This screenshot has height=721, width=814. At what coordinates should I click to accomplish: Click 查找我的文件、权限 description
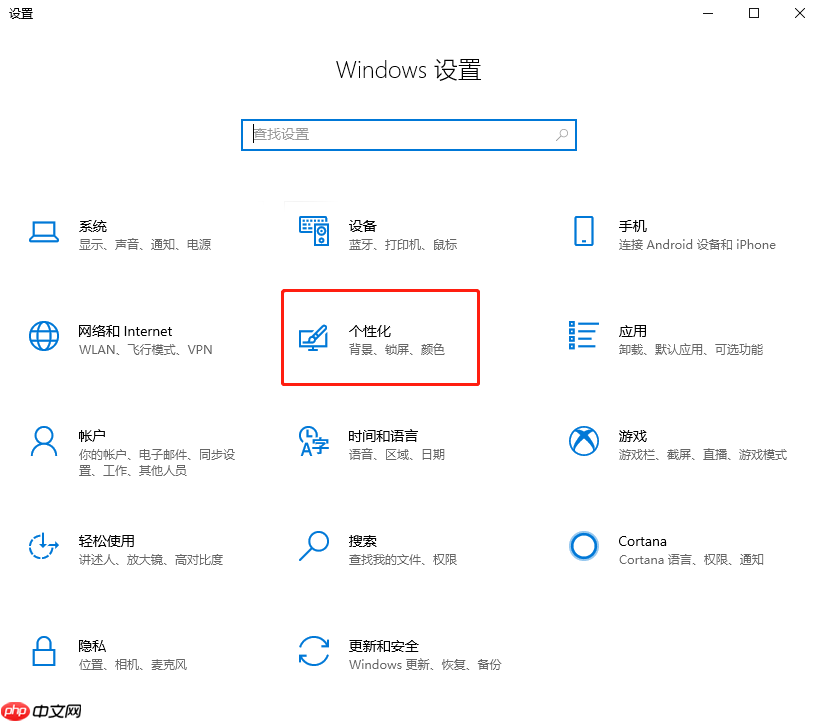(403, 559)
